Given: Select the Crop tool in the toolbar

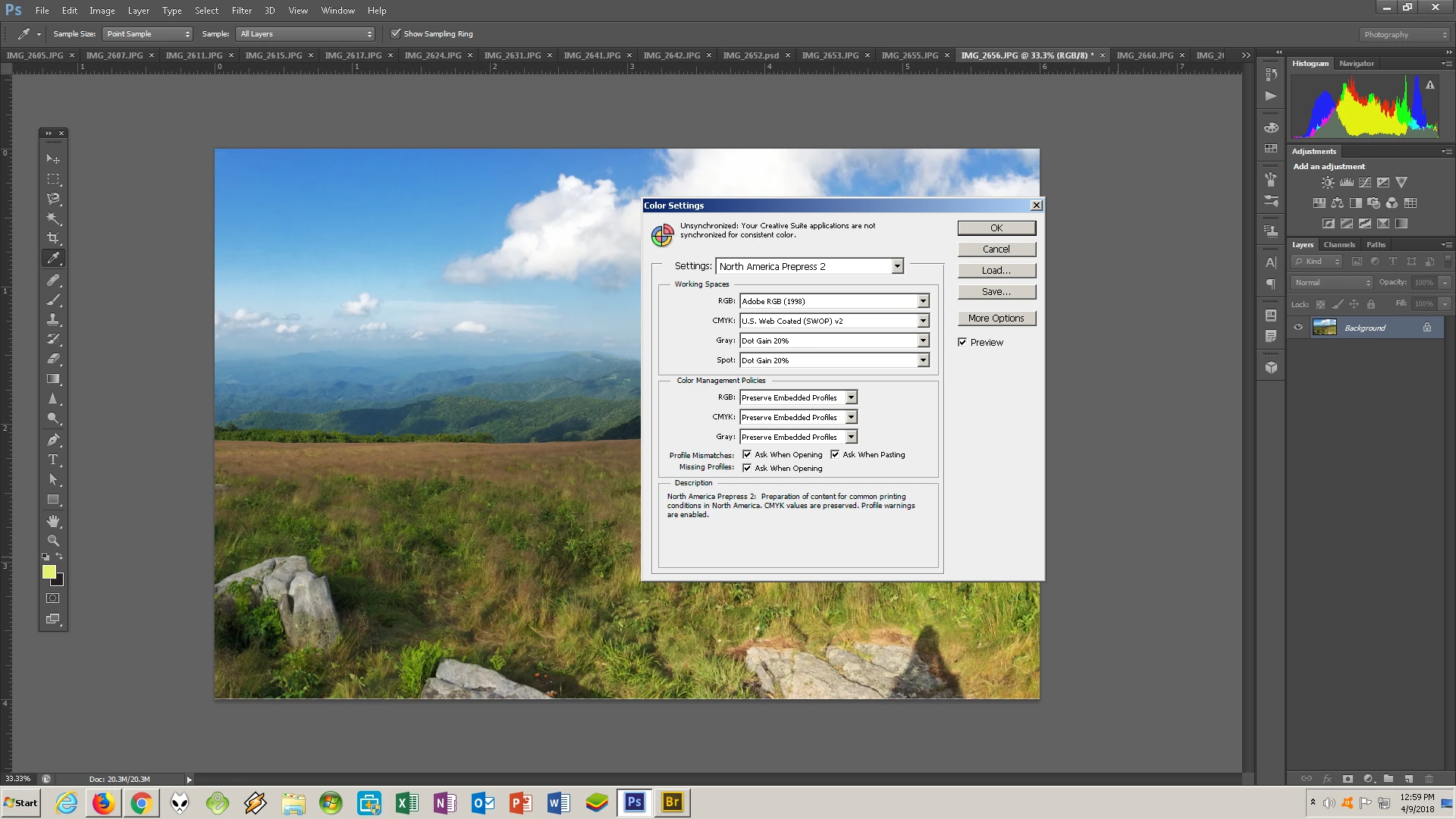Looking at the screenshot, I should (53, 238).
